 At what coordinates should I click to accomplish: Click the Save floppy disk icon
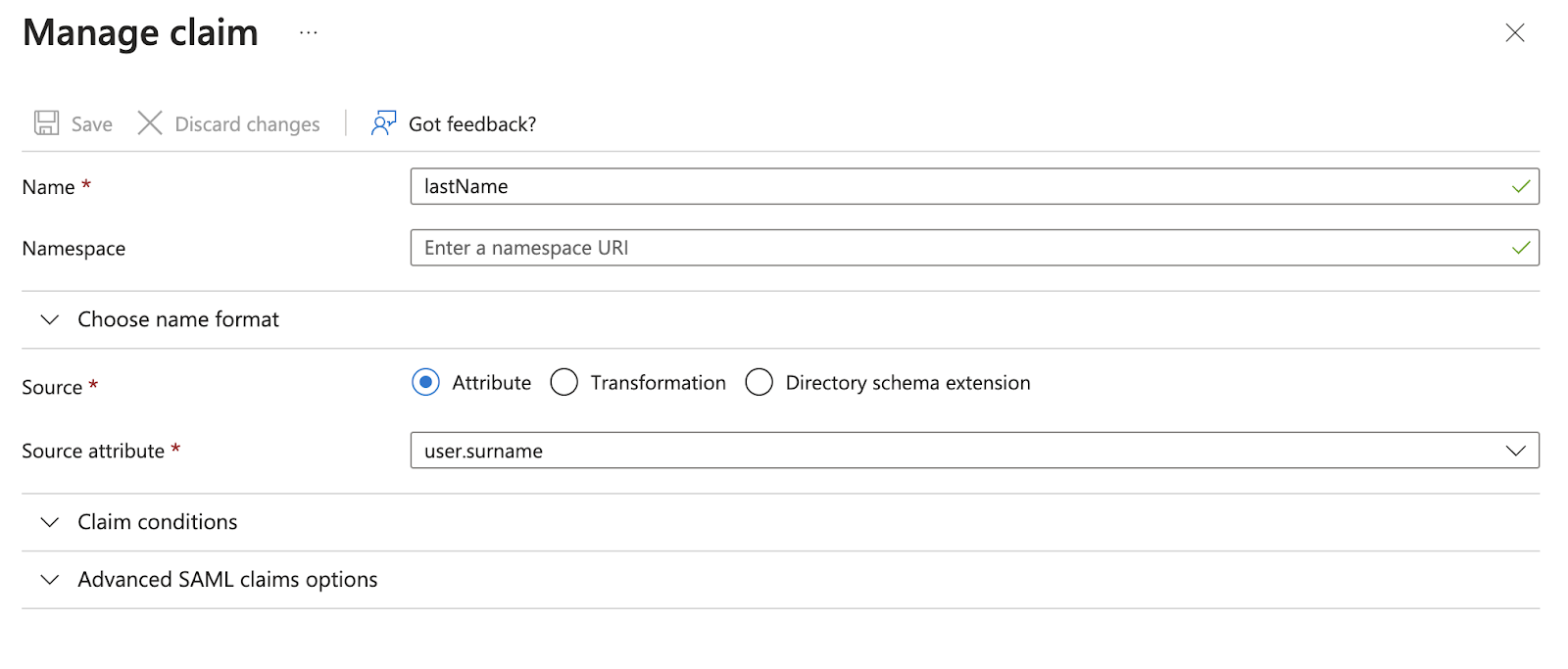[46, 122]
